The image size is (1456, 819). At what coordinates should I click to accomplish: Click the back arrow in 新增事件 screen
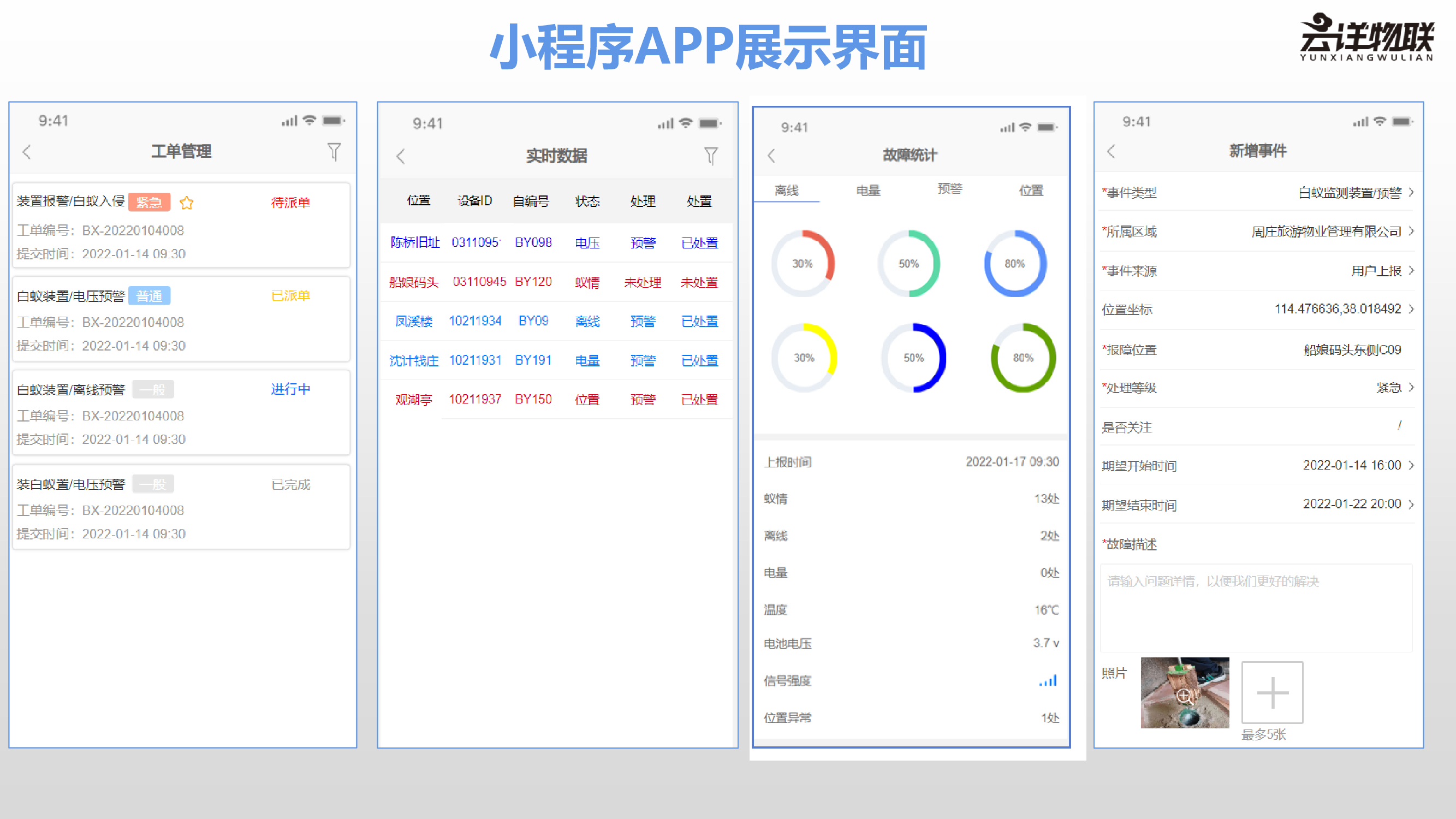(x=1111, y=151)
